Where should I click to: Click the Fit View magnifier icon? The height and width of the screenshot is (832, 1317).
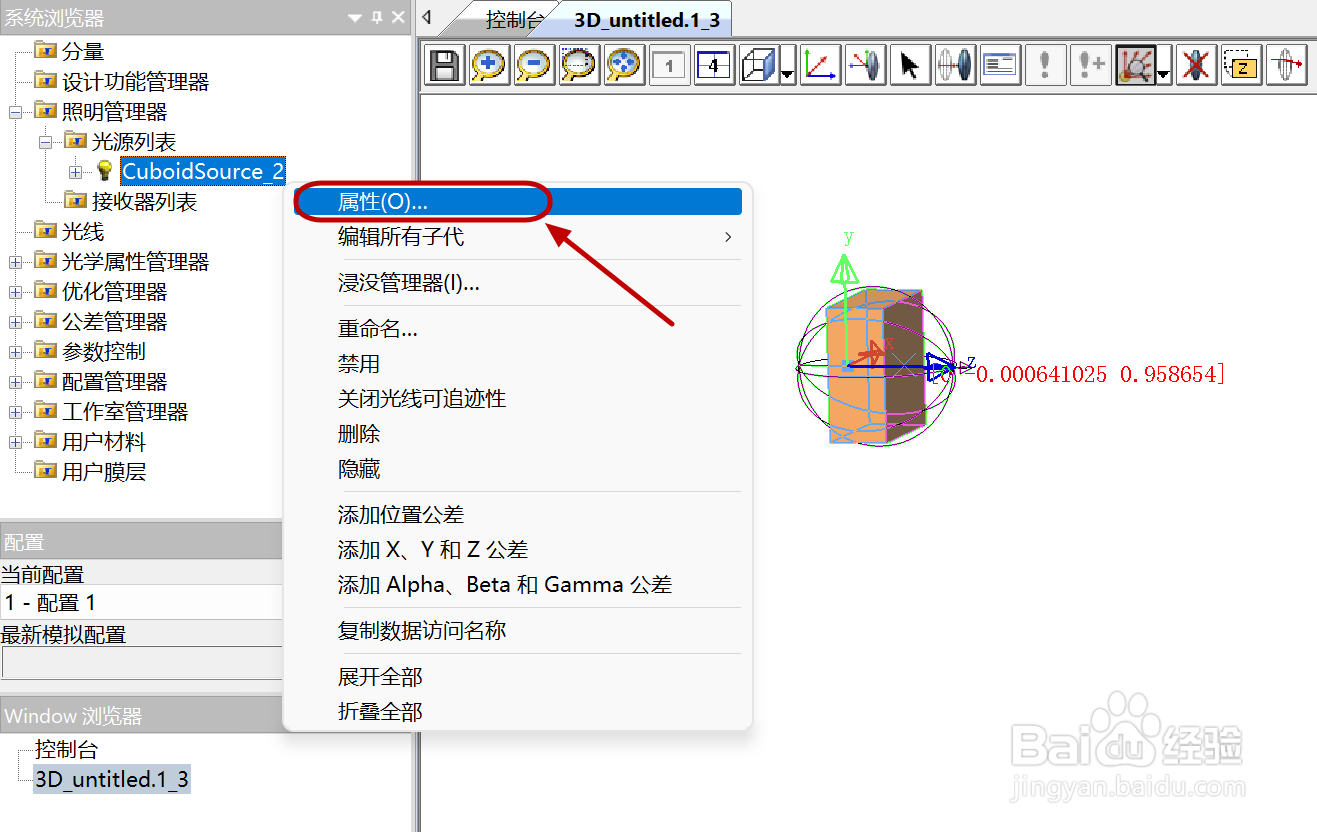click(x=623, y=64)
